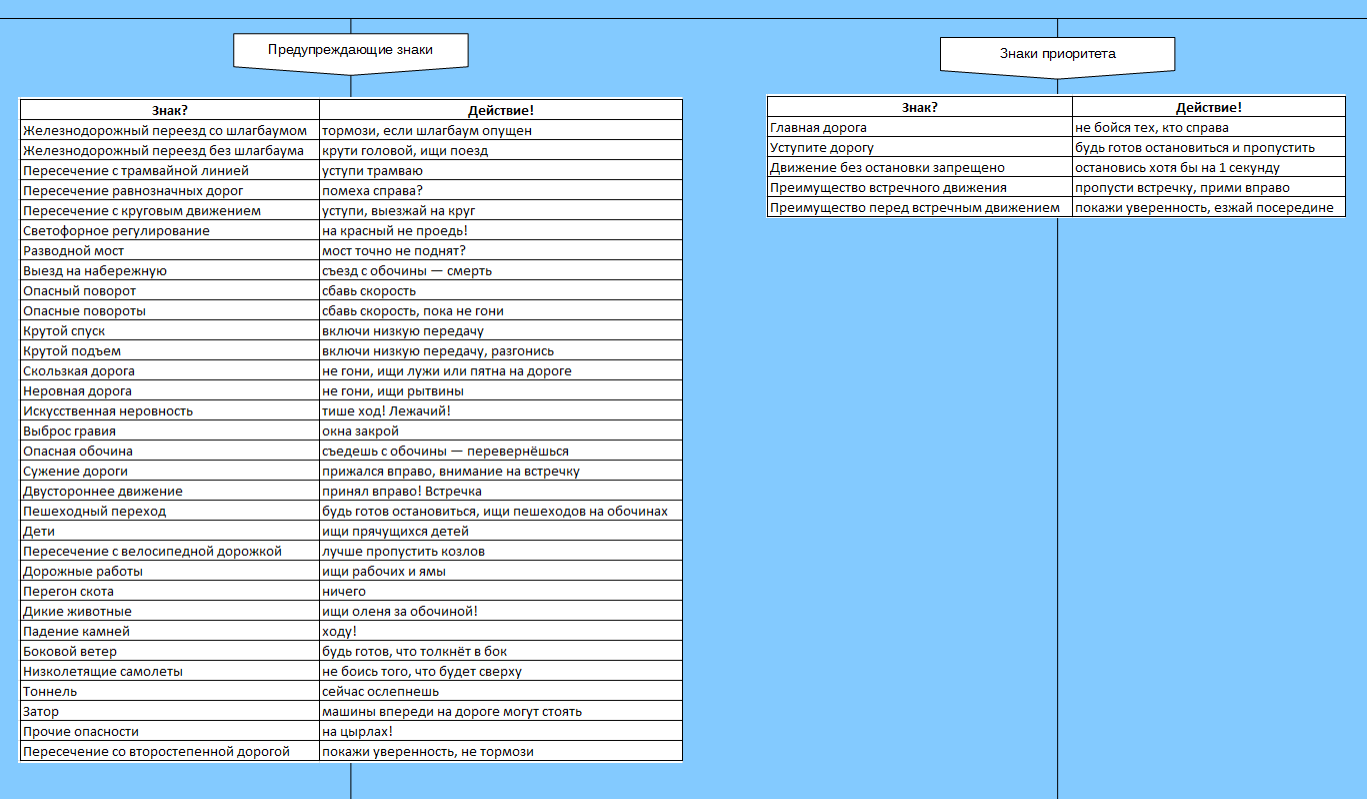
Task: Select the 'Выброс гравия' cell
Action: (169, 430)
